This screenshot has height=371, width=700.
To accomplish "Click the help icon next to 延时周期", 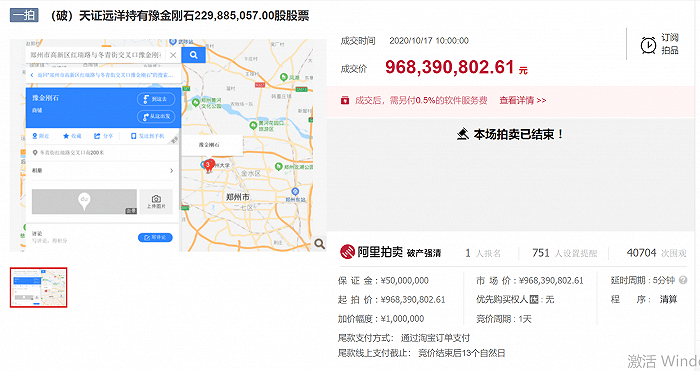I will point(683,280).
